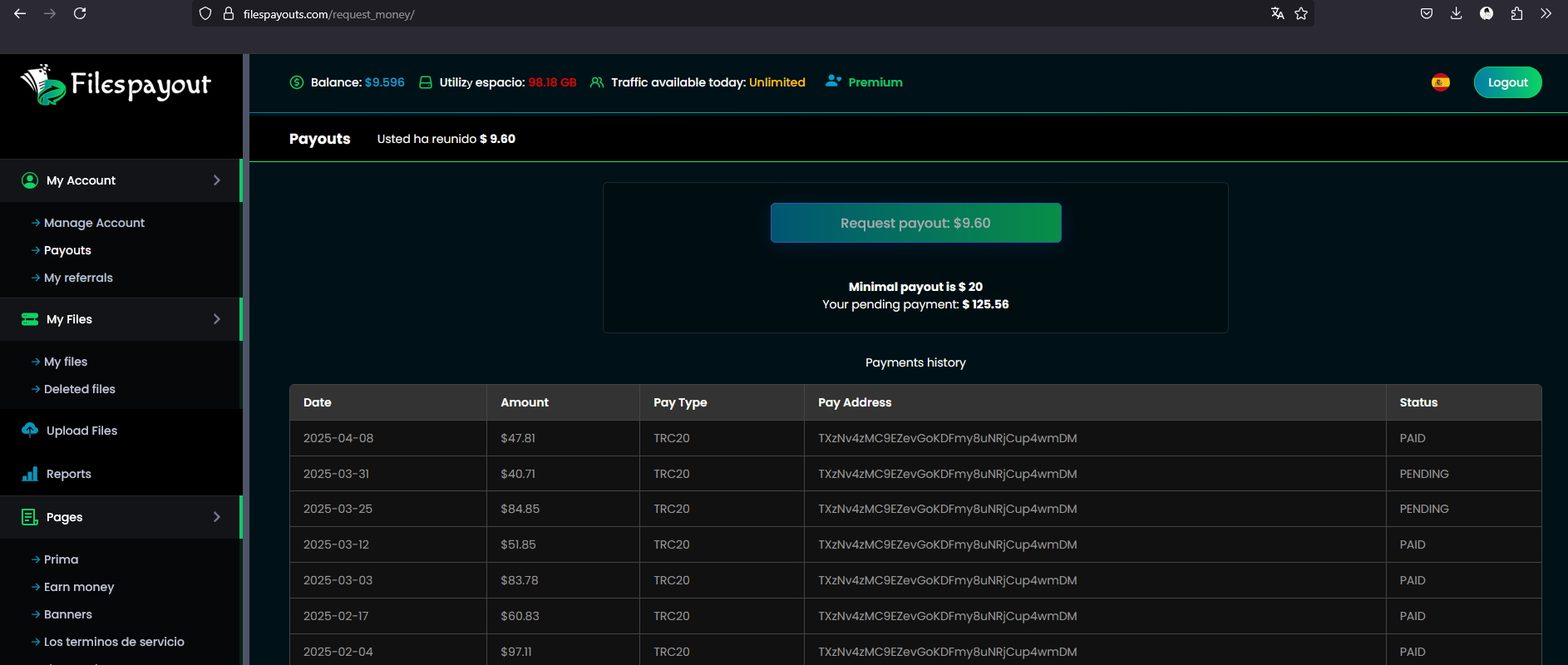Viewport: 1568px width, 665px height.
Task: Click the Upload Files cloud icon
Action: click(30, 430)
